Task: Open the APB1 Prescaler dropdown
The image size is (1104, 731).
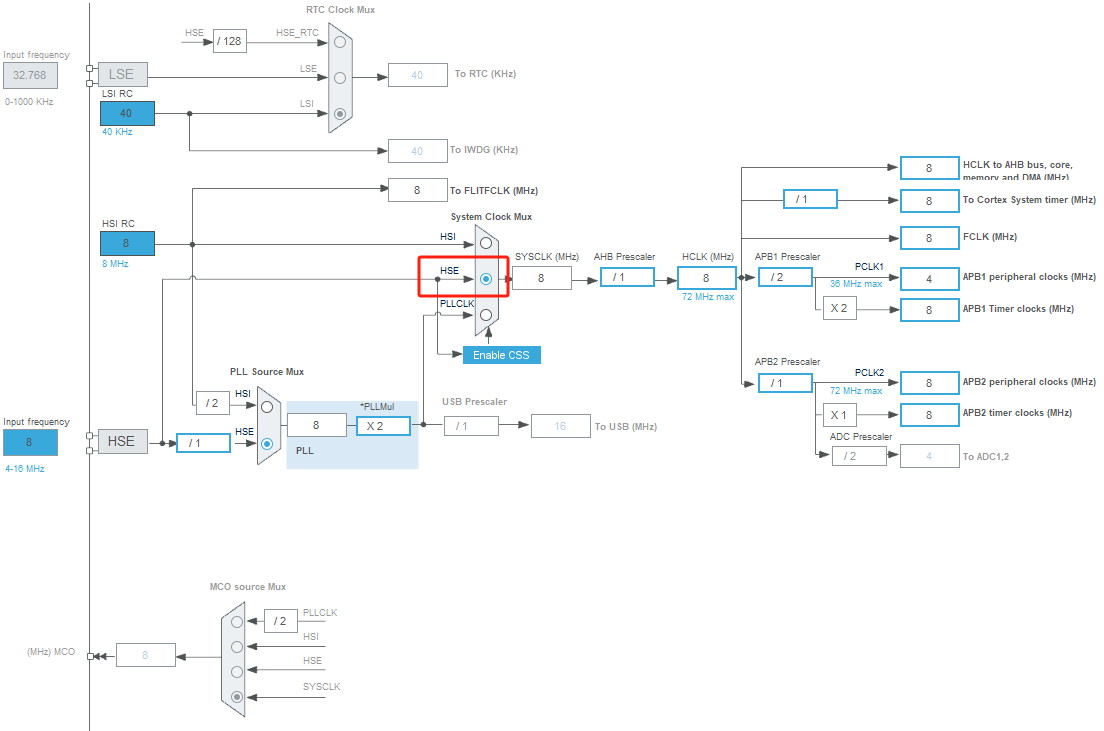Action: pyautogui.click(x=785, y=277)
